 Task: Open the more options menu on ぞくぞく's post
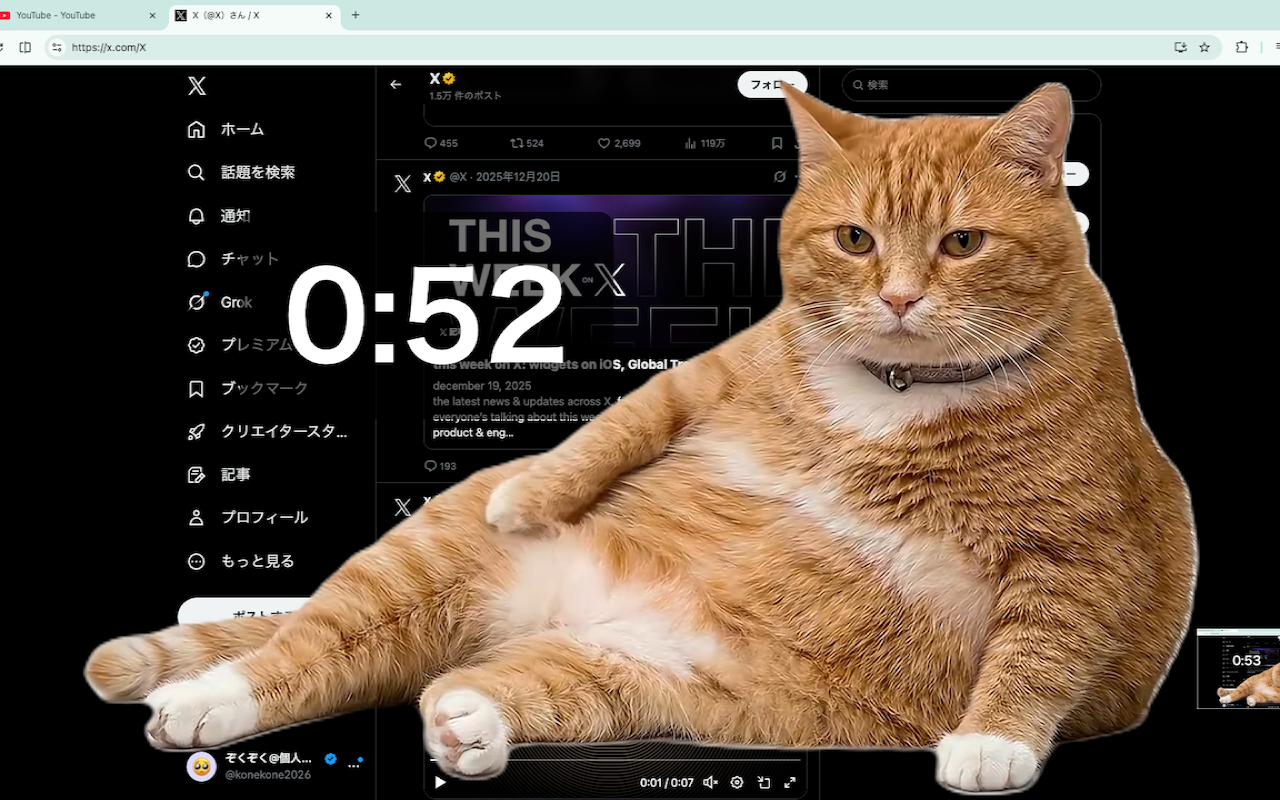tap(354, 762)
